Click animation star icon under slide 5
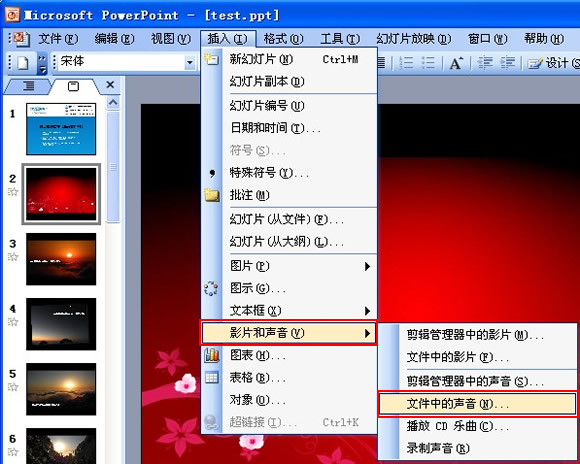 pos(13,387)
